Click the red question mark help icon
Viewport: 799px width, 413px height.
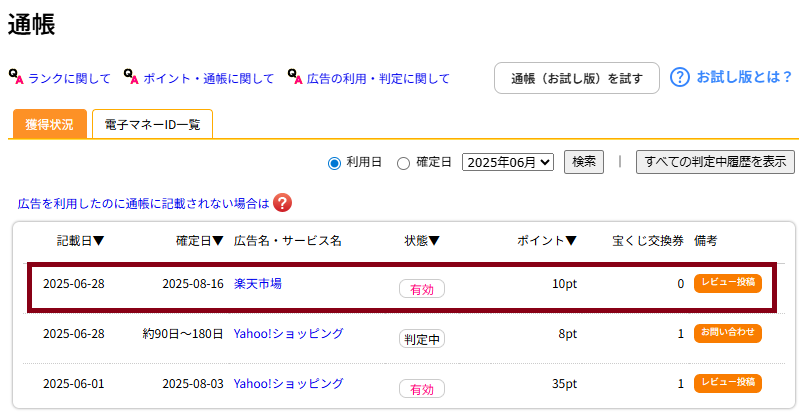[x=282, y=203]
